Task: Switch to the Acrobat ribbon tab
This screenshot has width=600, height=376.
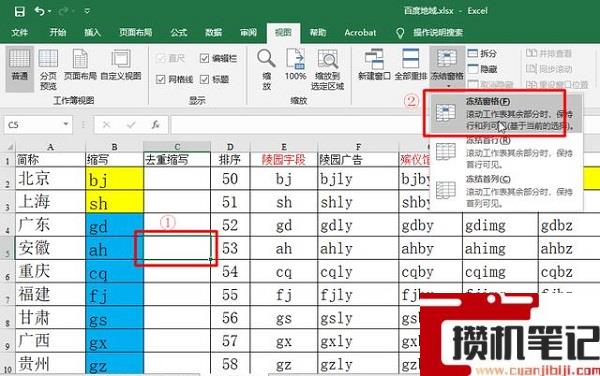Action: click(360, 33)
